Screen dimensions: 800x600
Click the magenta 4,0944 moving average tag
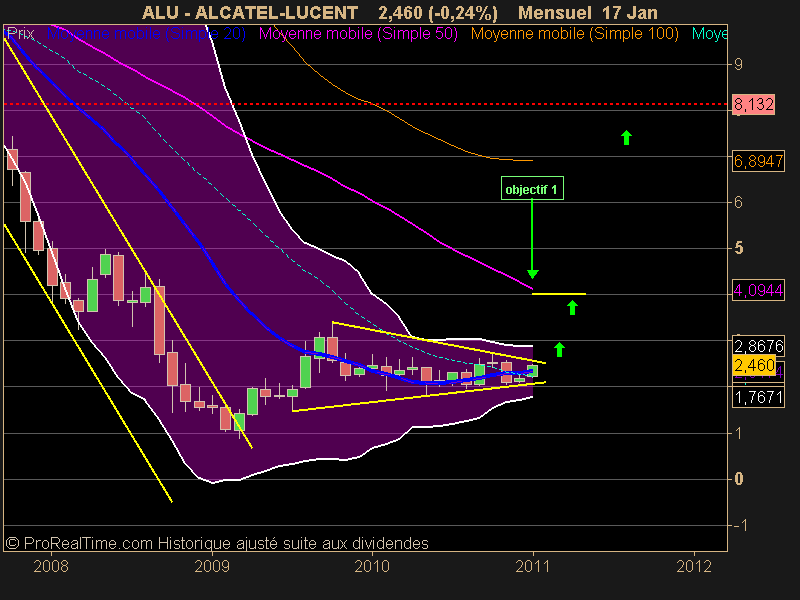[758, 290]
